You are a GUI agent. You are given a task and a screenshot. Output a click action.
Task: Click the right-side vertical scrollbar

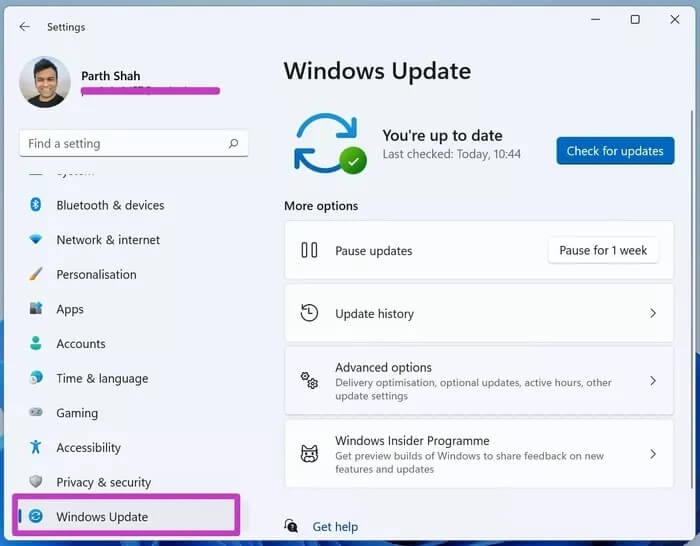tap(692, 299)
